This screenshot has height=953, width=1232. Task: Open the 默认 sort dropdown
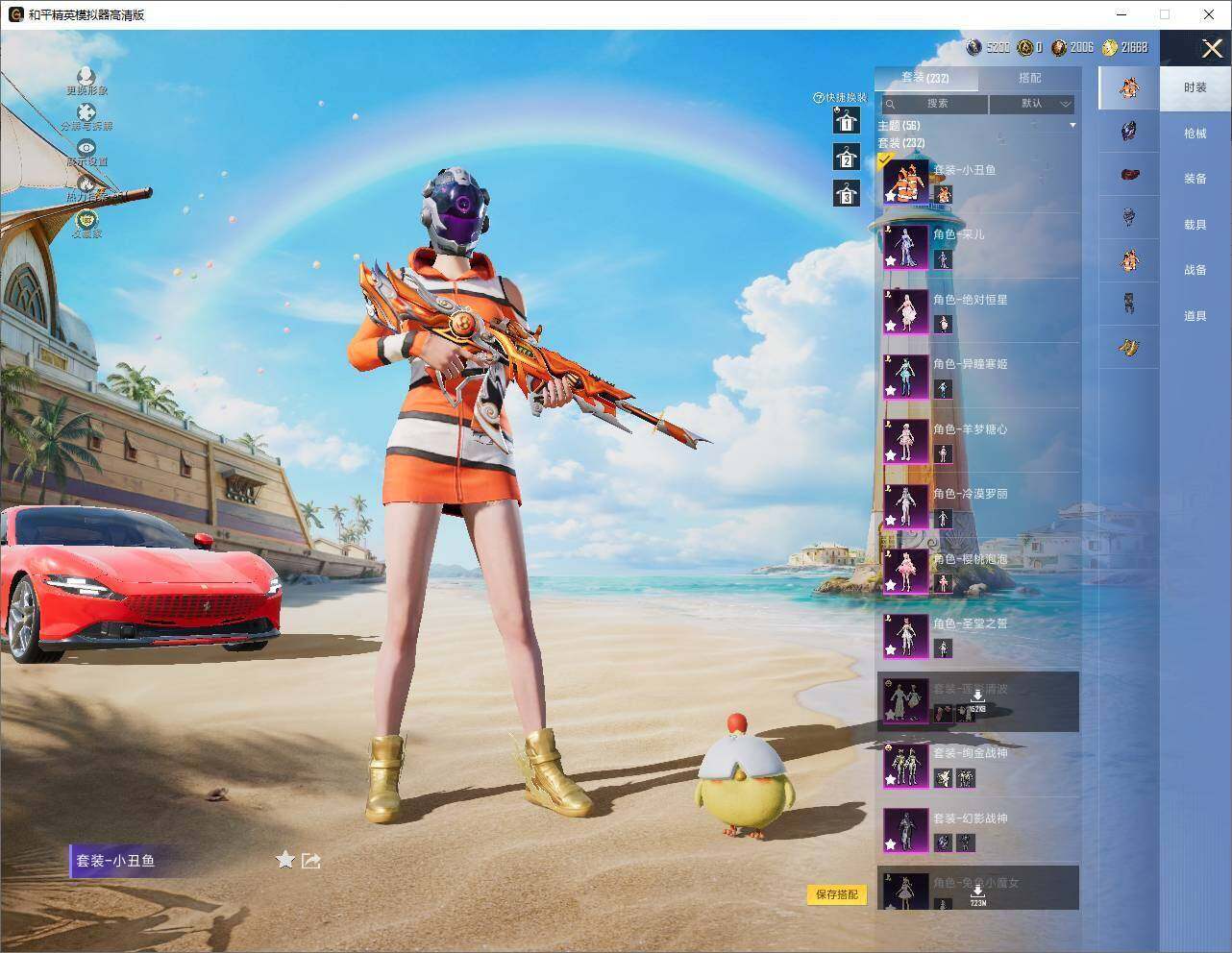tap(1032, 104)
